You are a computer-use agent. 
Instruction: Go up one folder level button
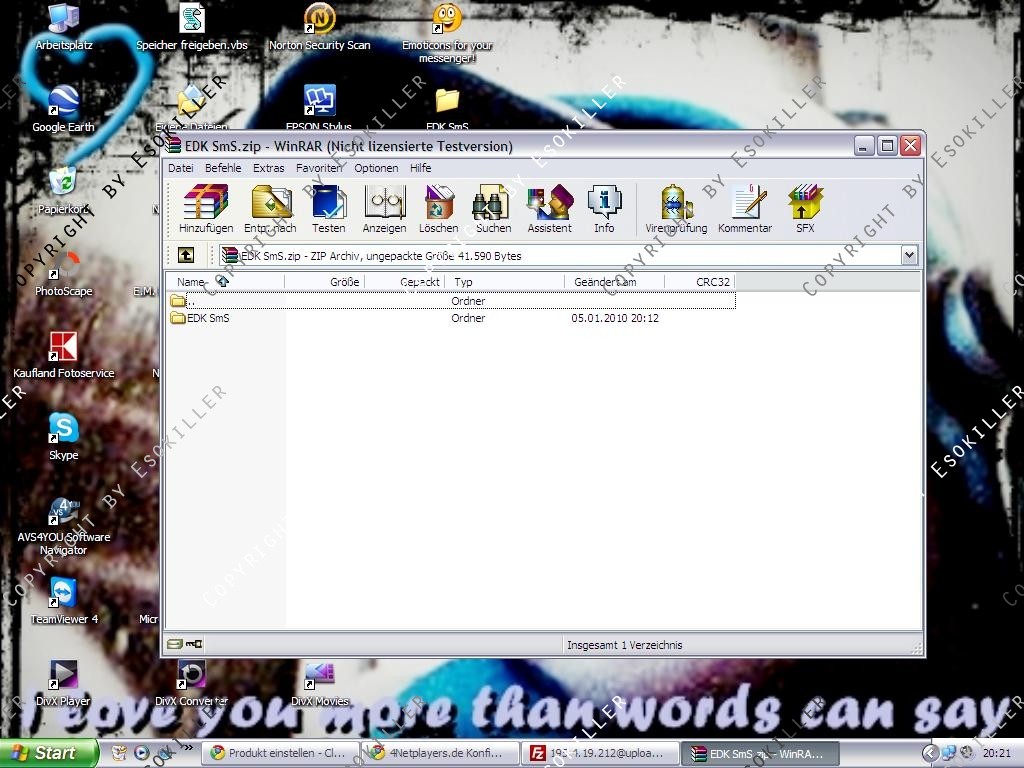coord(186,256)
